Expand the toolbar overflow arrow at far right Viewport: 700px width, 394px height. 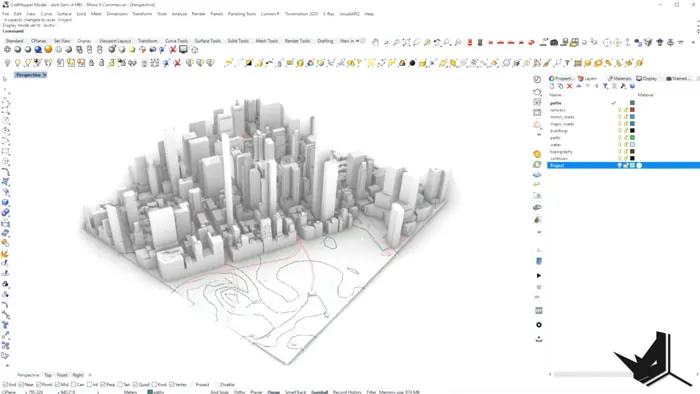[693, 42]
